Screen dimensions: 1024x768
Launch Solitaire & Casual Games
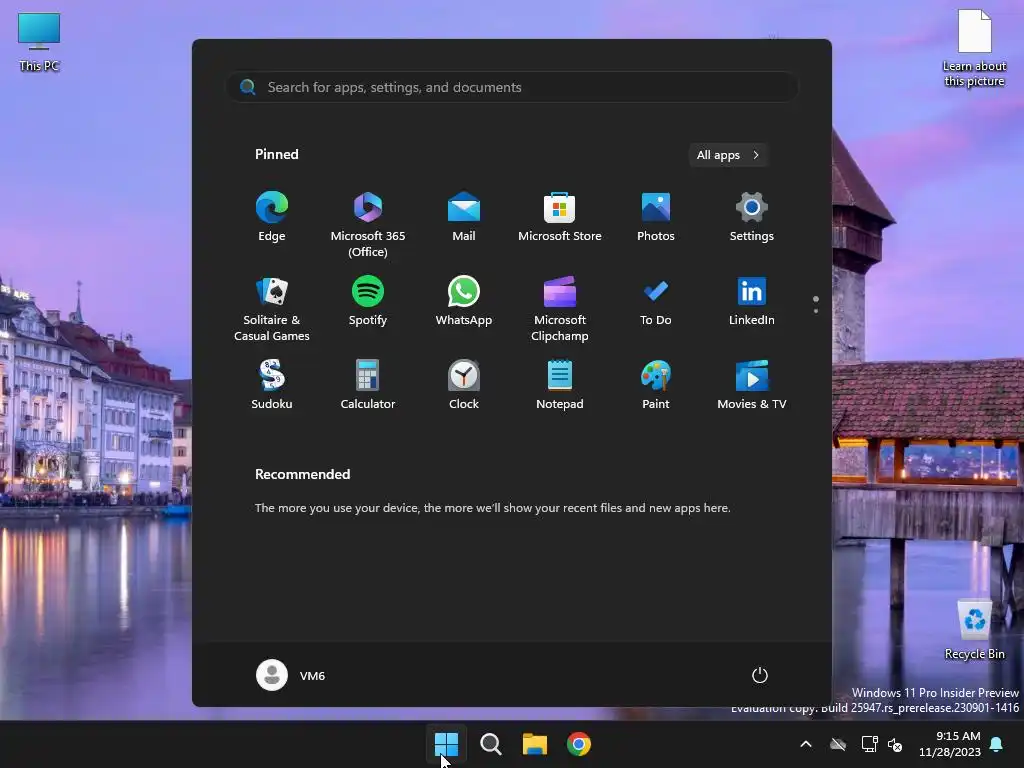coord(272,308)
